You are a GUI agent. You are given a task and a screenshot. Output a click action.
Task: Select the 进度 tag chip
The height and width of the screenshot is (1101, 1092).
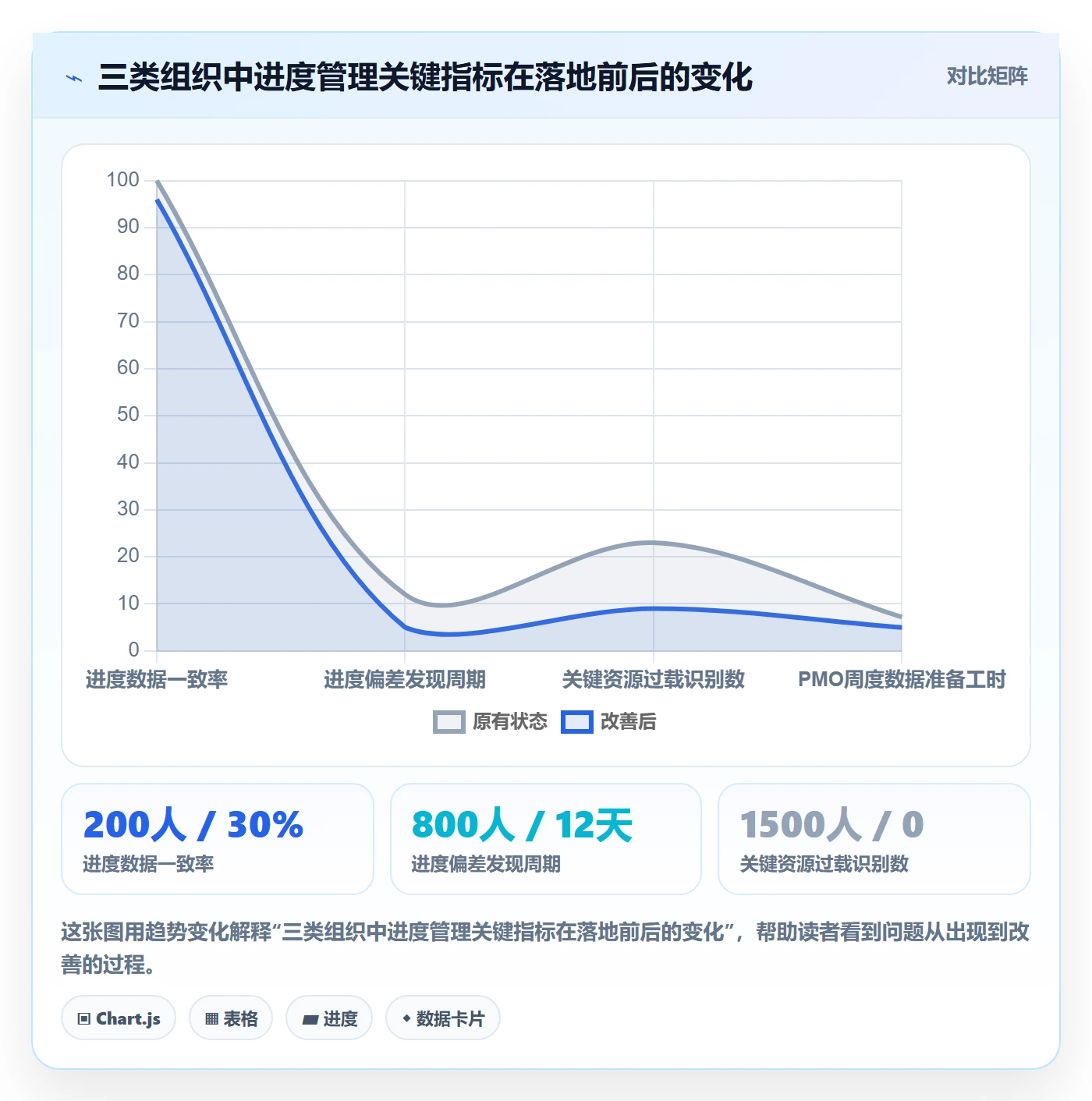click(329, 1018)
